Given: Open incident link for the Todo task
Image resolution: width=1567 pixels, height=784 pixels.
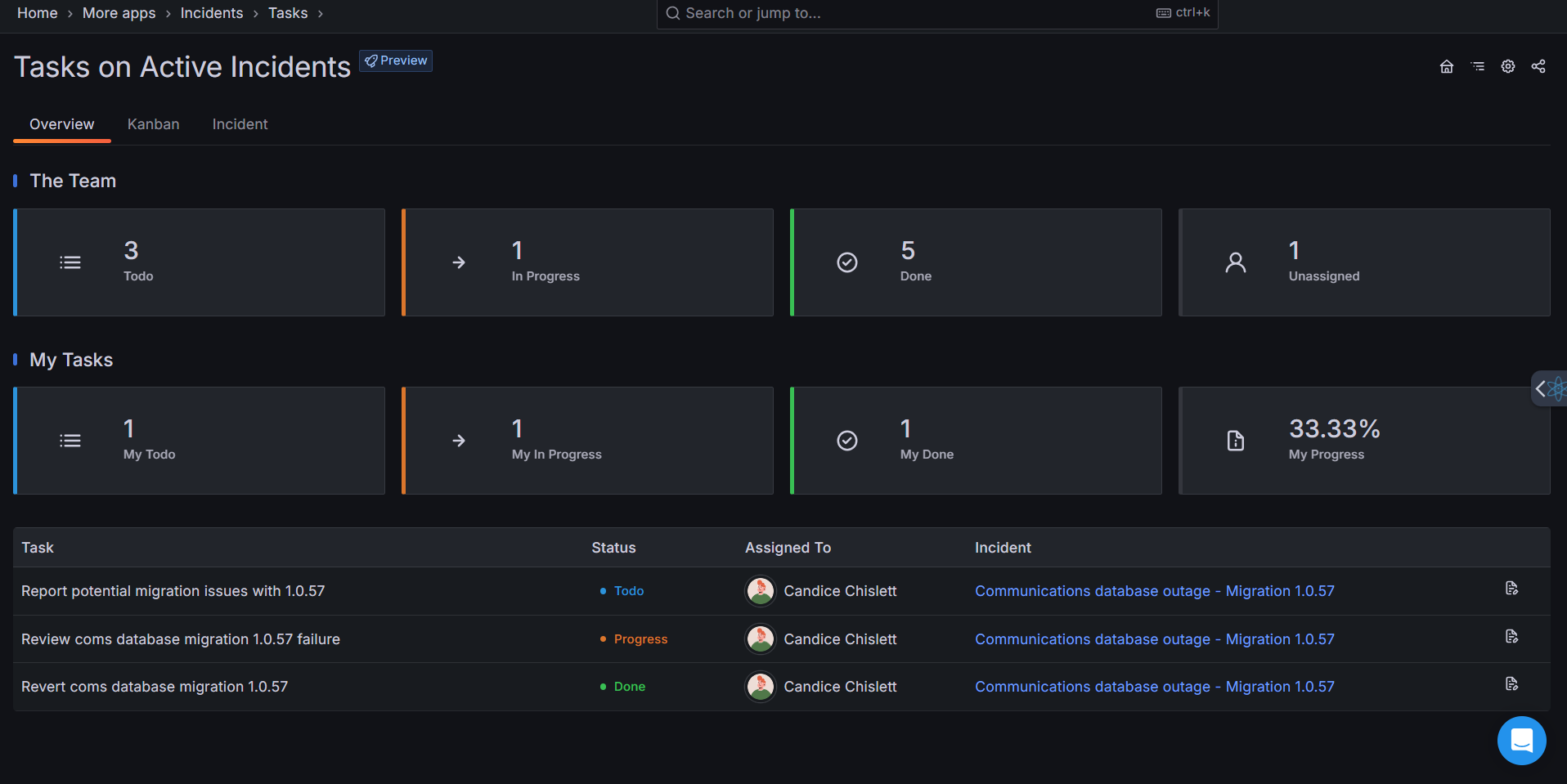Looking at the screenshot, I should click(1154, 591).
